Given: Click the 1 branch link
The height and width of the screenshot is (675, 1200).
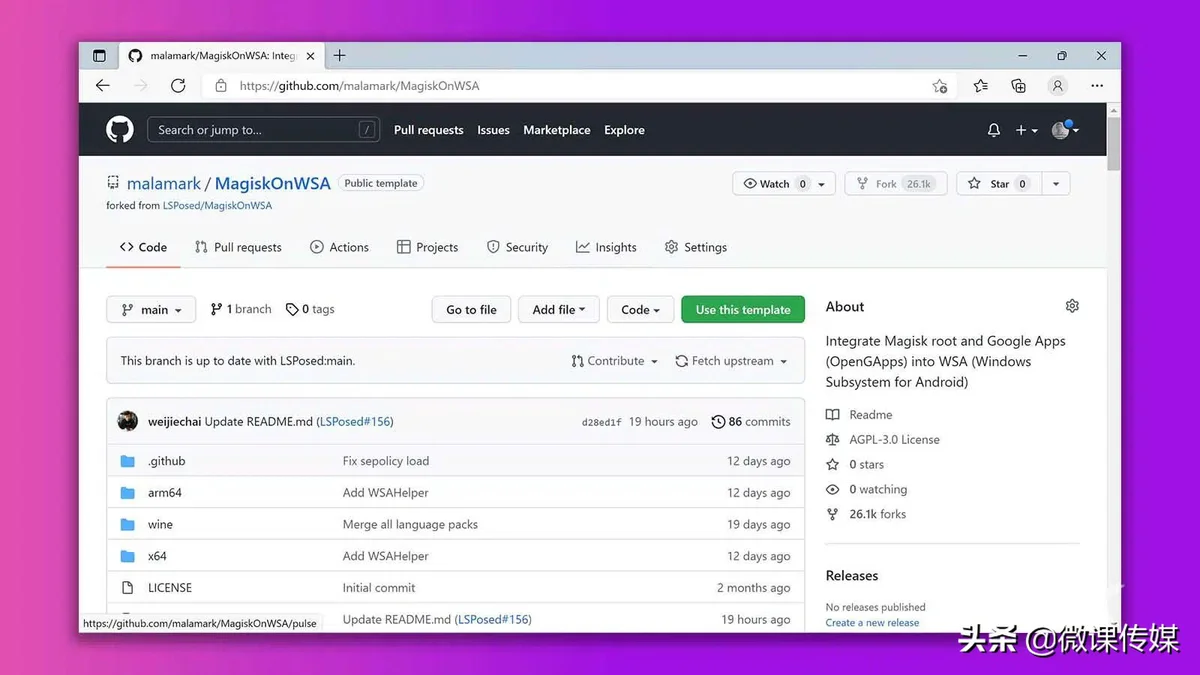Looking at the screenshot, I should click(x=241, y=310).
